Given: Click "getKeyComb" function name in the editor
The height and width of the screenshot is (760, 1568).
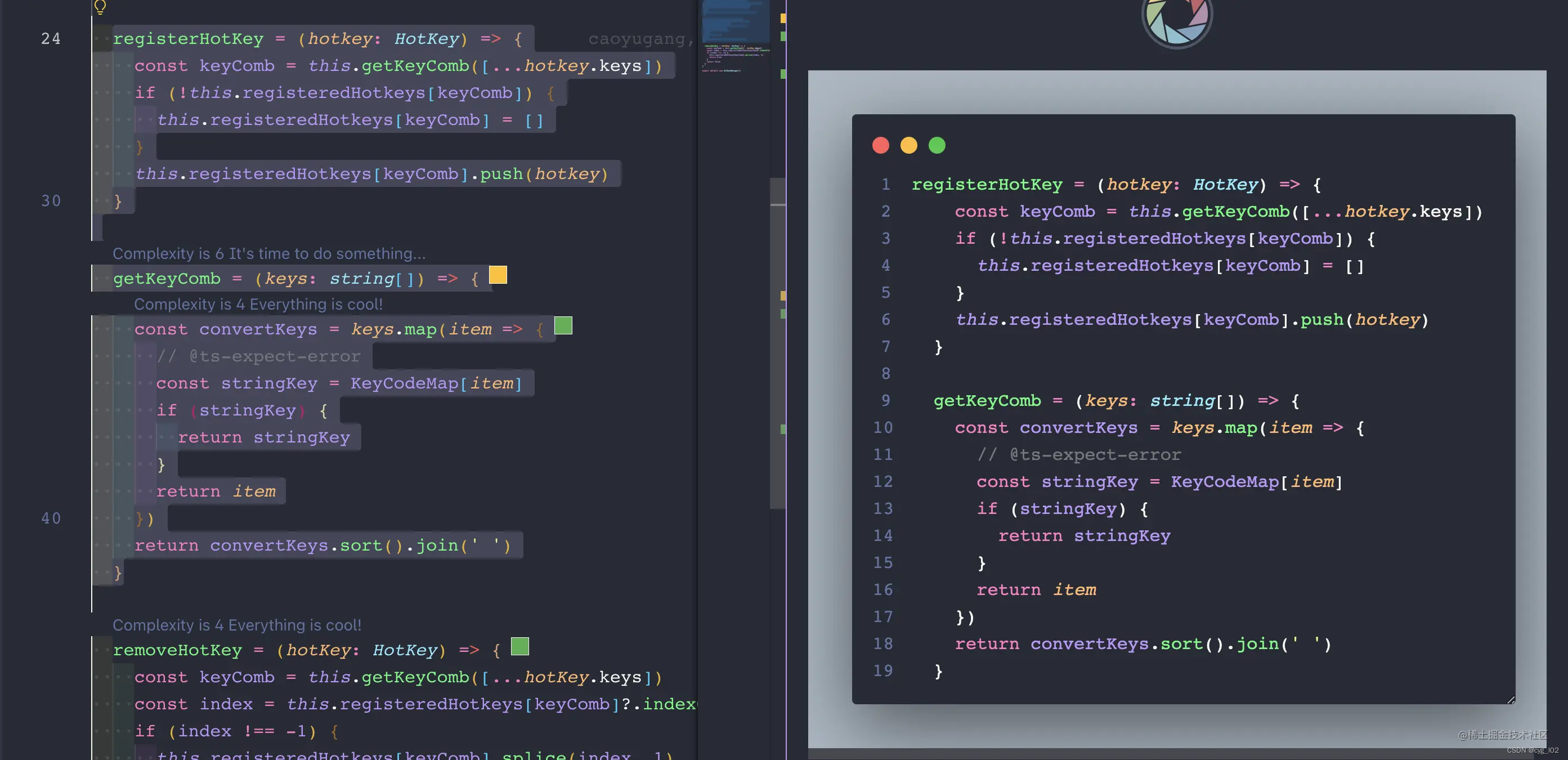Looking at the screenshot, I should click(x=167, y=279).
